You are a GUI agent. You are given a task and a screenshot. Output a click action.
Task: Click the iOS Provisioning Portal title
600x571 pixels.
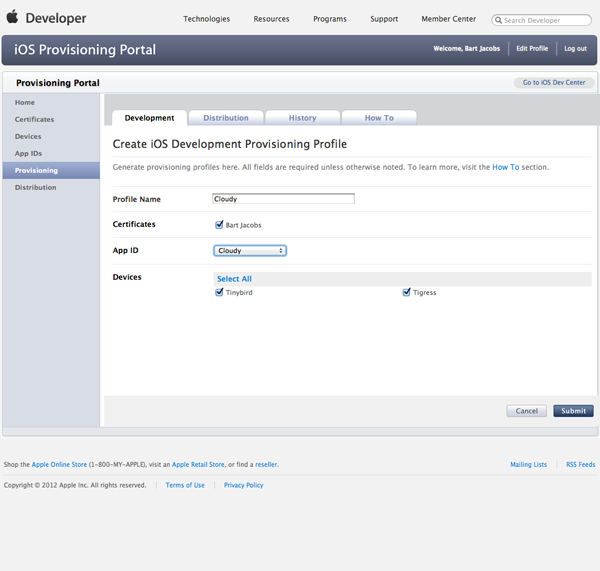(x=85, y=49)
